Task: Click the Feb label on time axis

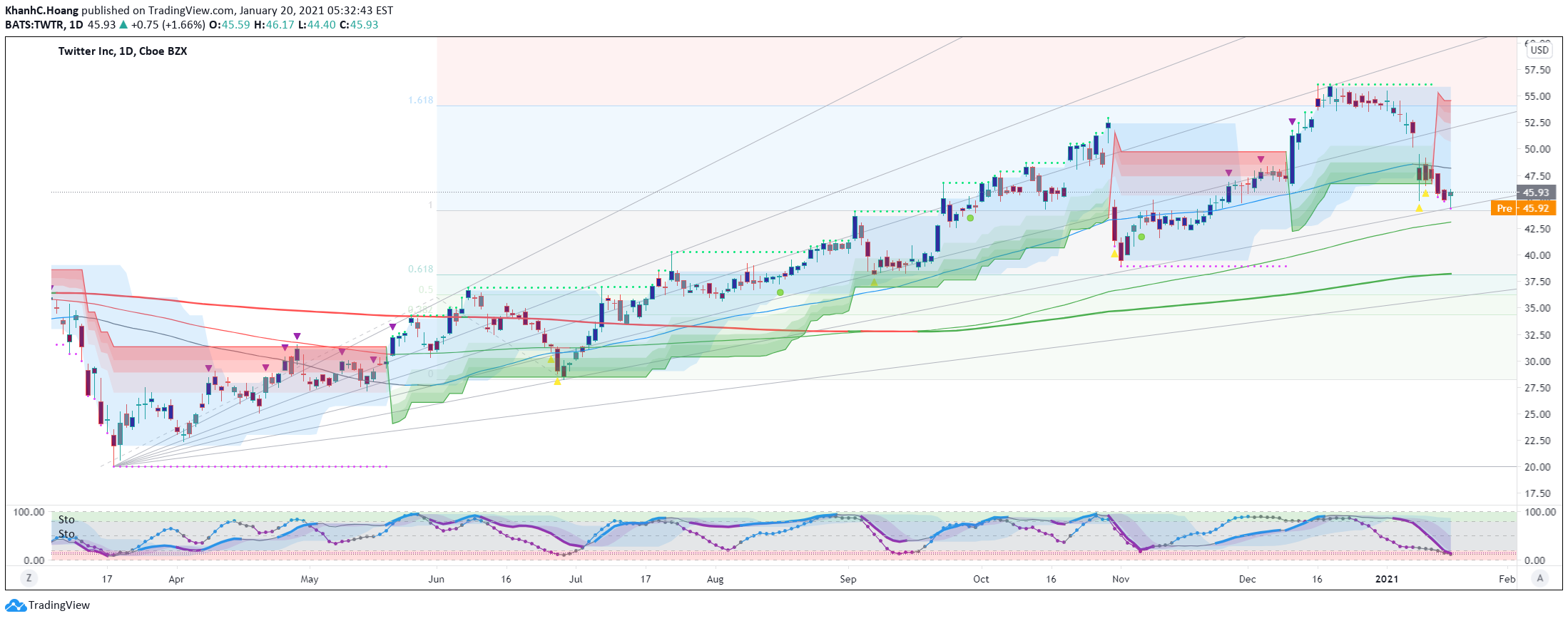Action: click(1507, 579)
